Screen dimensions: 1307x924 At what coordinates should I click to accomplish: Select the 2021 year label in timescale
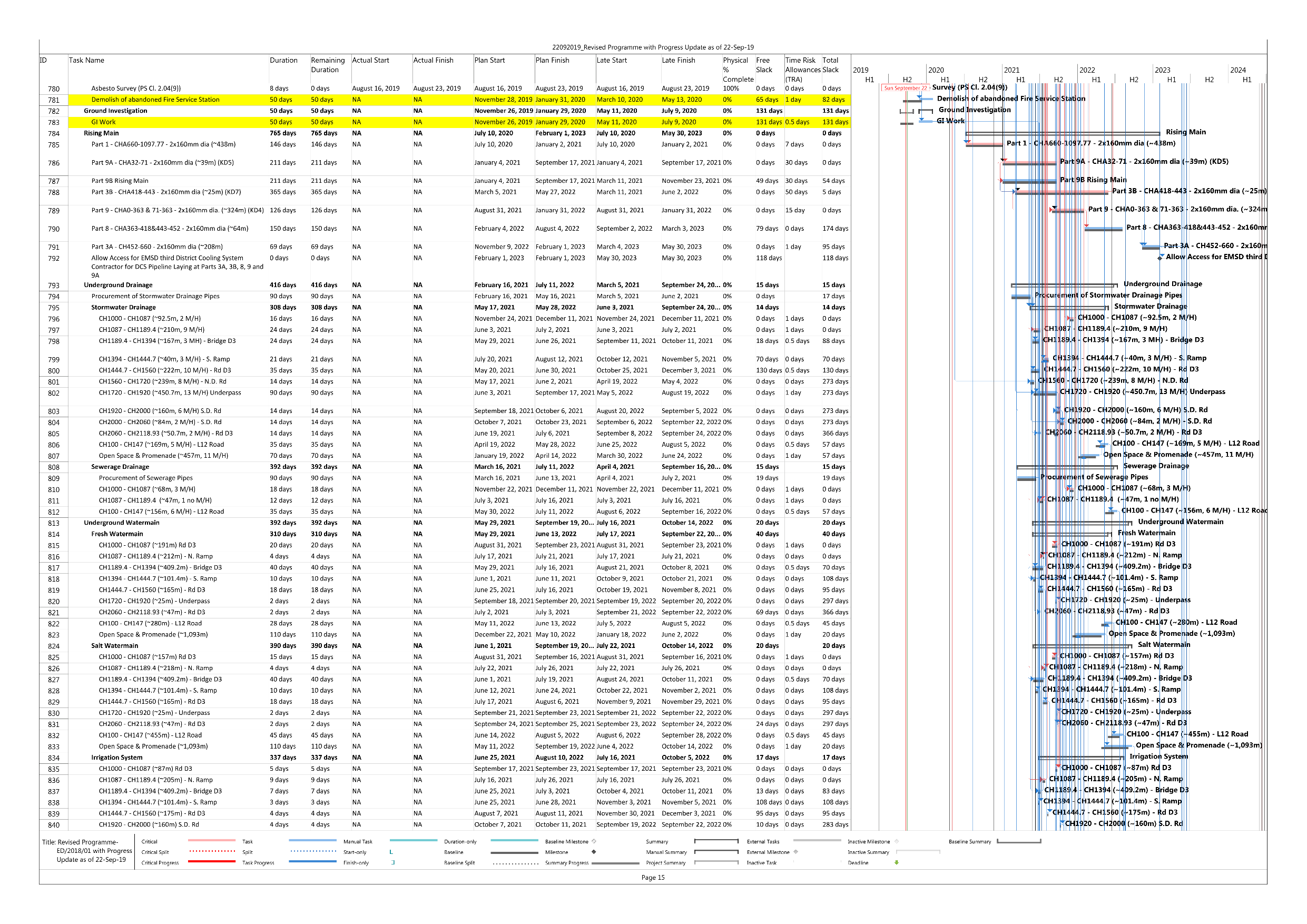(1011, 71)
